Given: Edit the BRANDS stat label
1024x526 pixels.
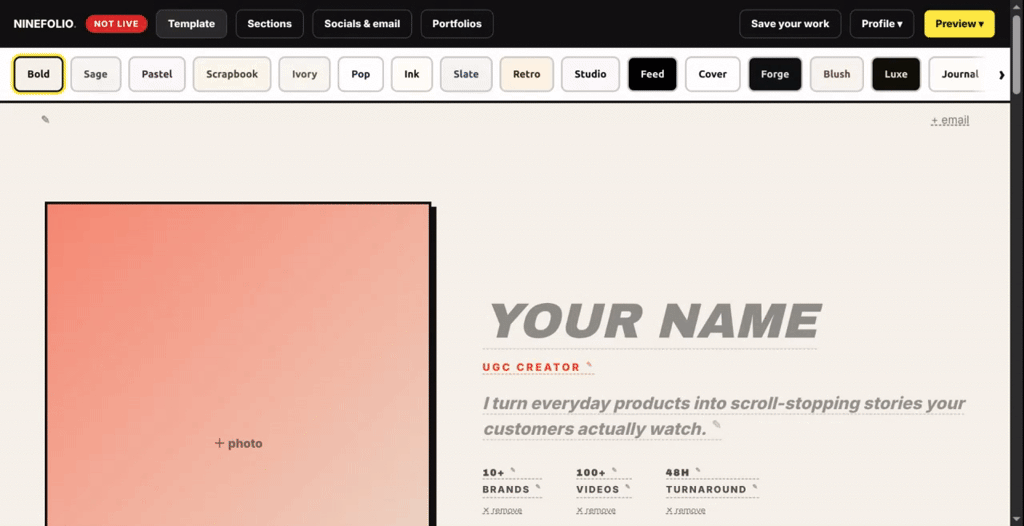Looking at the screenshot, I should tap(506, 489).
